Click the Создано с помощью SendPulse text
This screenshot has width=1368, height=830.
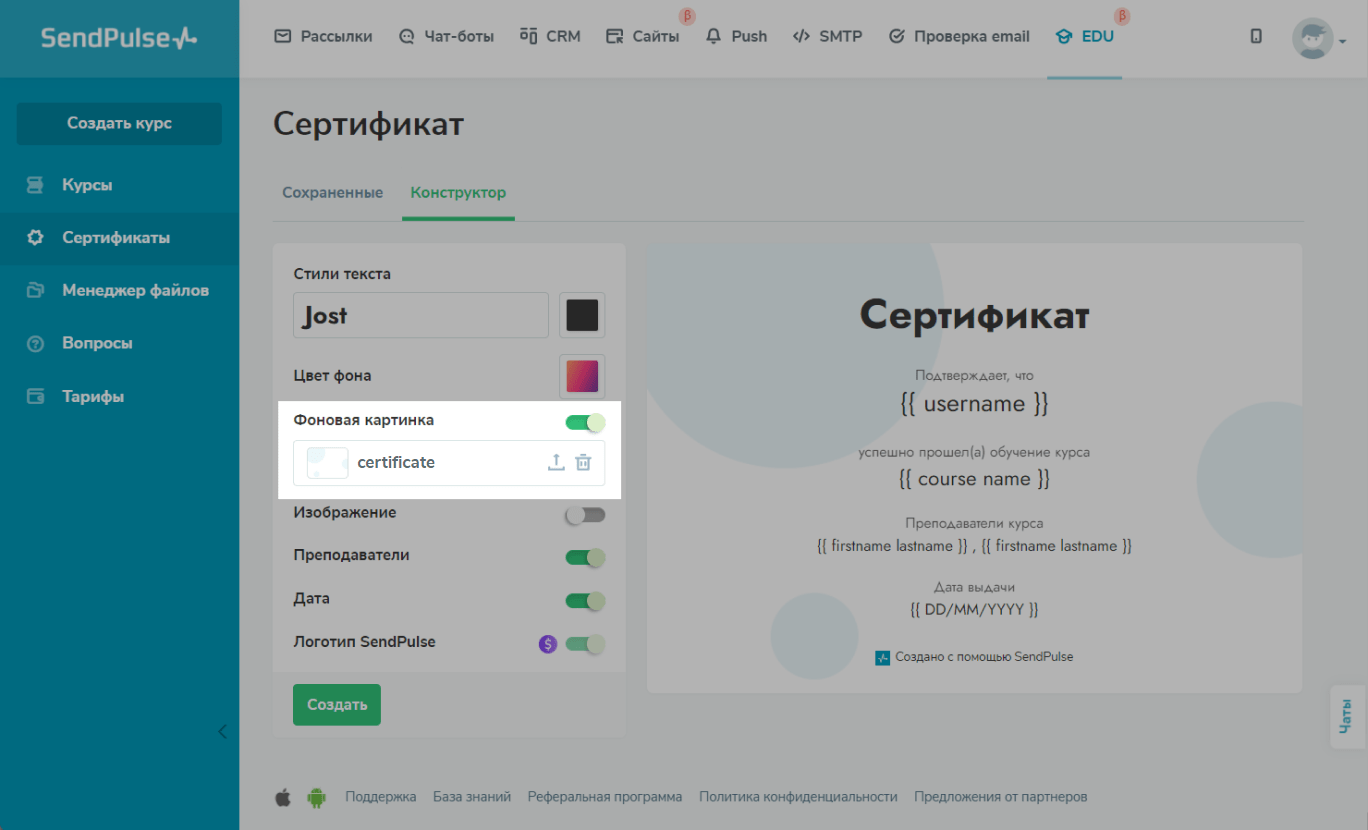point(984,657)
